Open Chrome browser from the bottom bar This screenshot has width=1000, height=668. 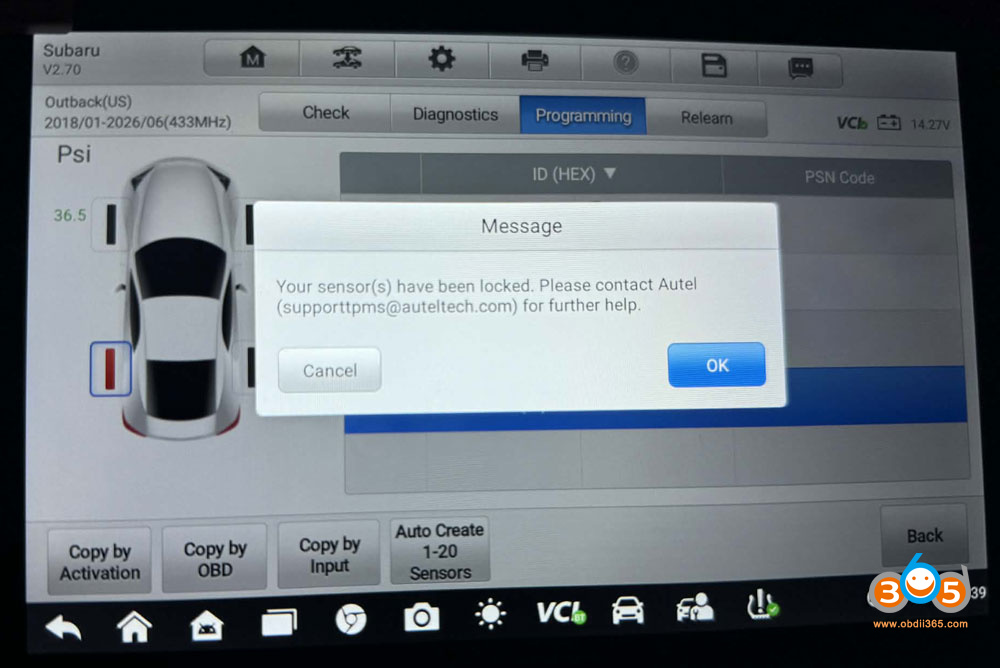coord(350,619)
